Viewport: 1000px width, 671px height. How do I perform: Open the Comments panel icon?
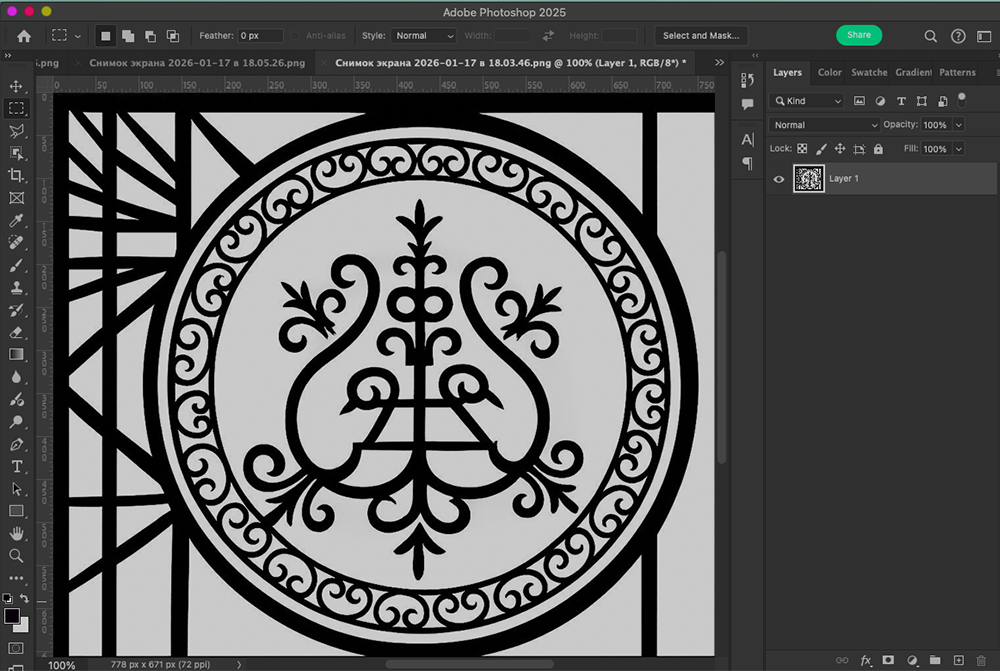[747, 104]
